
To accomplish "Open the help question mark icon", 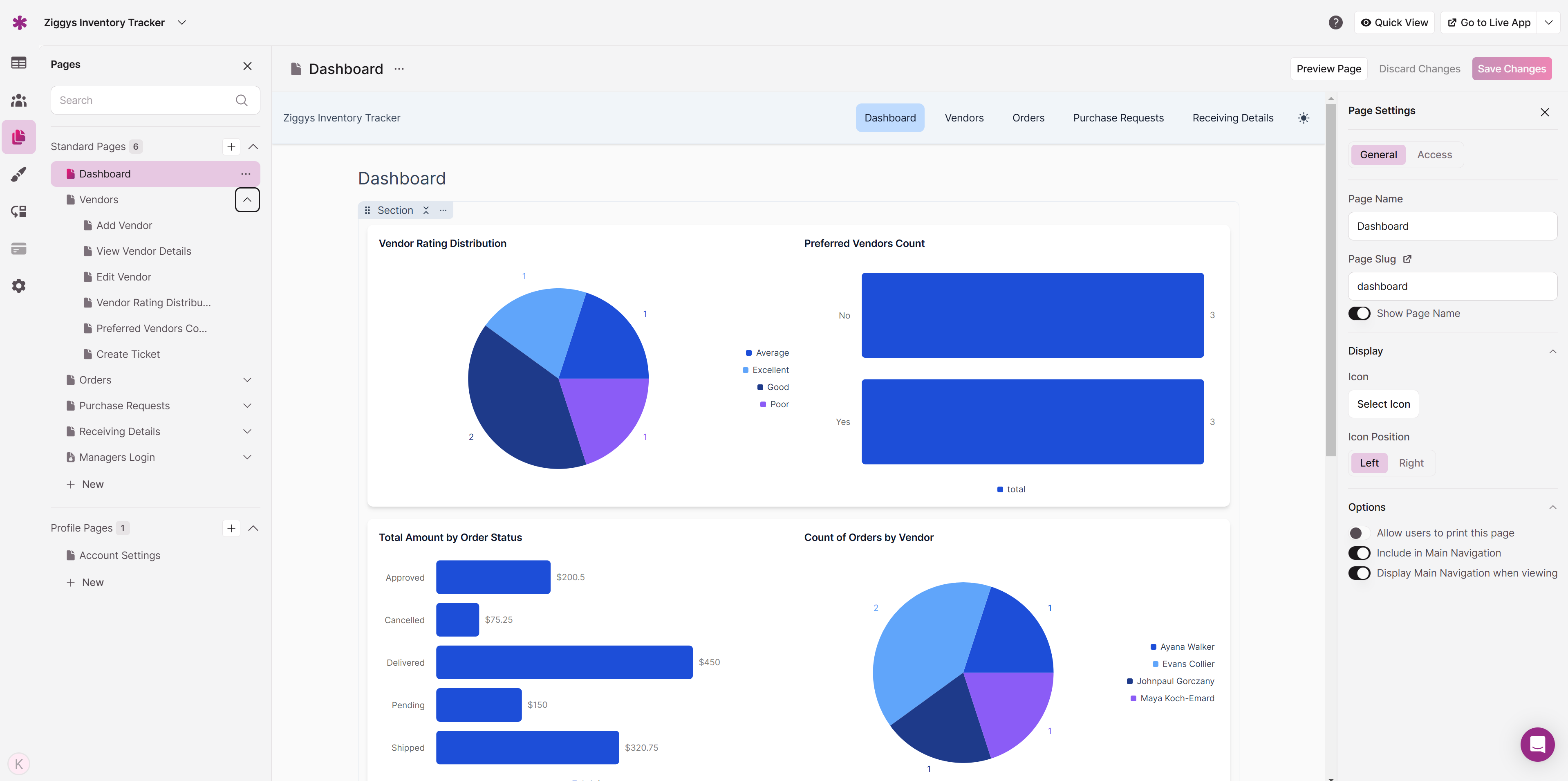I will point(1335,22).
